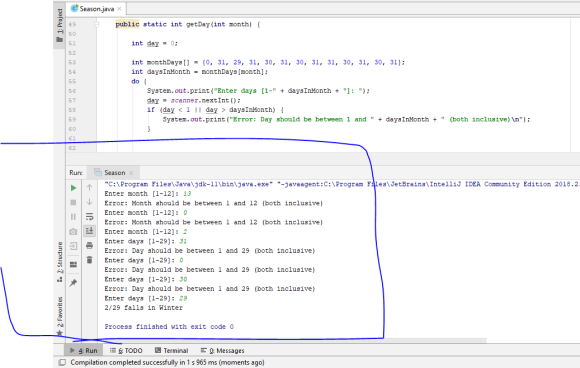Close the Season run tab
This screenshot has width=580, height=368.
131,173
